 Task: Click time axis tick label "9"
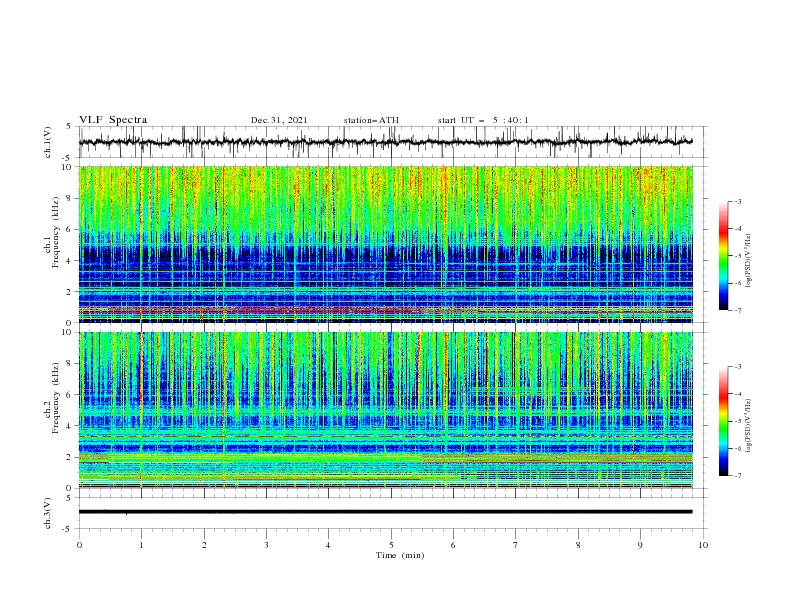(640, 545)
